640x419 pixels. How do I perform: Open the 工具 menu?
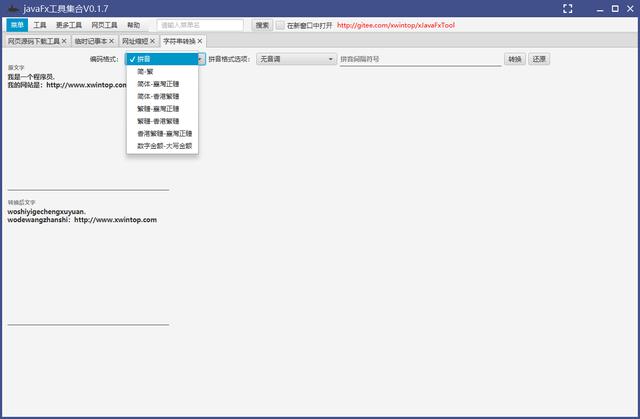coord(40,25)
